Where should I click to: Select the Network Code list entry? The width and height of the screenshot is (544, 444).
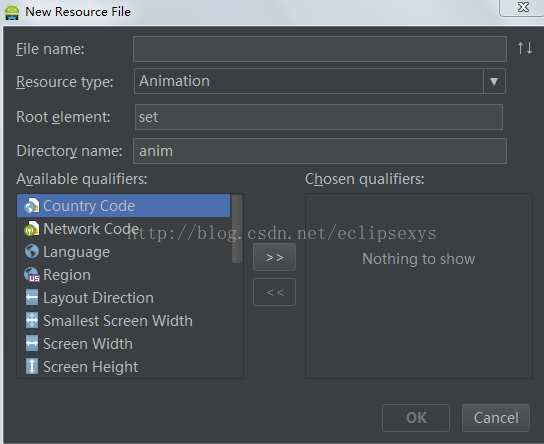(x=124, y=229)
